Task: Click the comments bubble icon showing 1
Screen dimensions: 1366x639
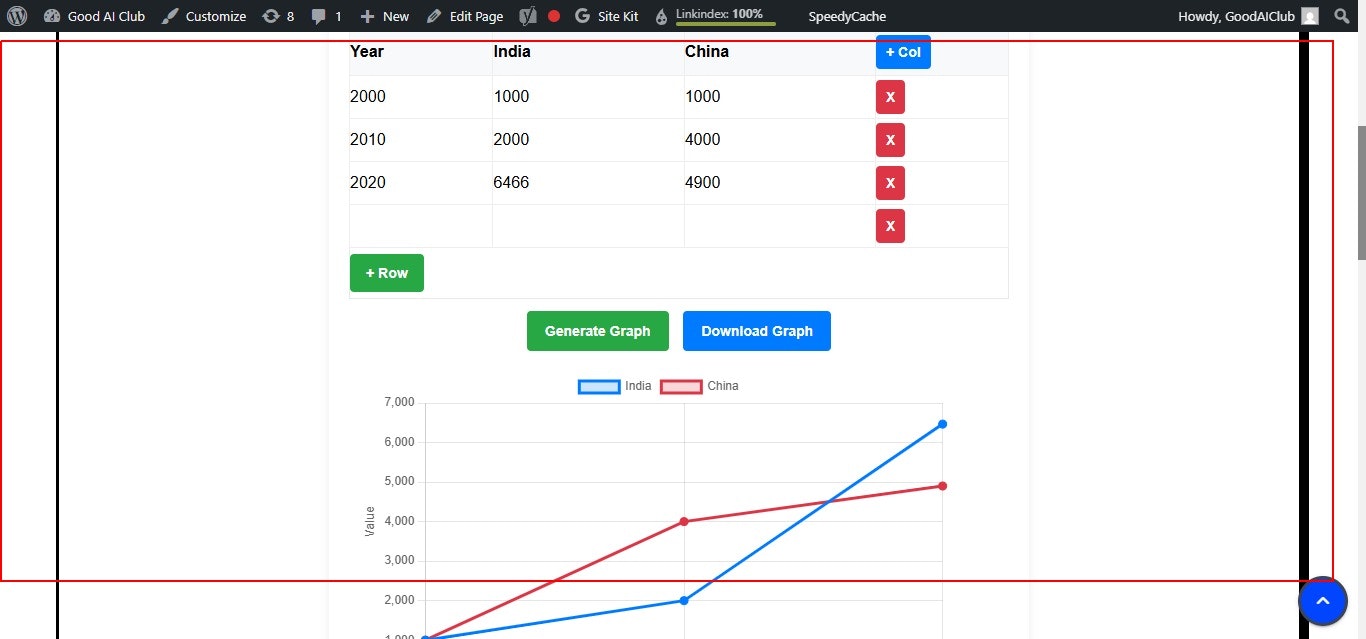Action: coord(318,16)
